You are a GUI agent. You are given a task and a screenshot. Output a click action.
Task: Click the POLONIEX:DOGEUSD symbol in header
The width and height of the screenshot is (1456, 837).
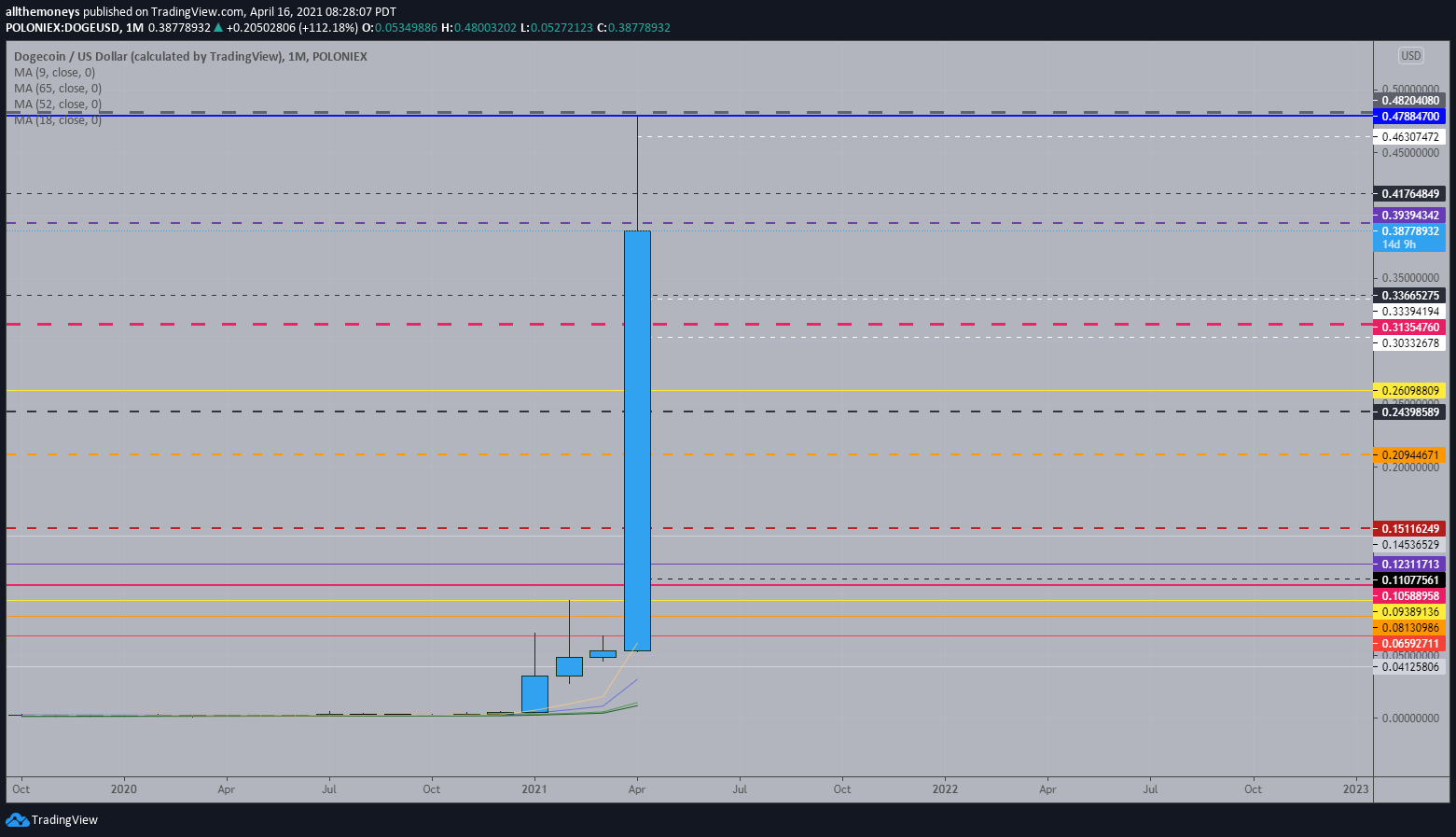62,28
